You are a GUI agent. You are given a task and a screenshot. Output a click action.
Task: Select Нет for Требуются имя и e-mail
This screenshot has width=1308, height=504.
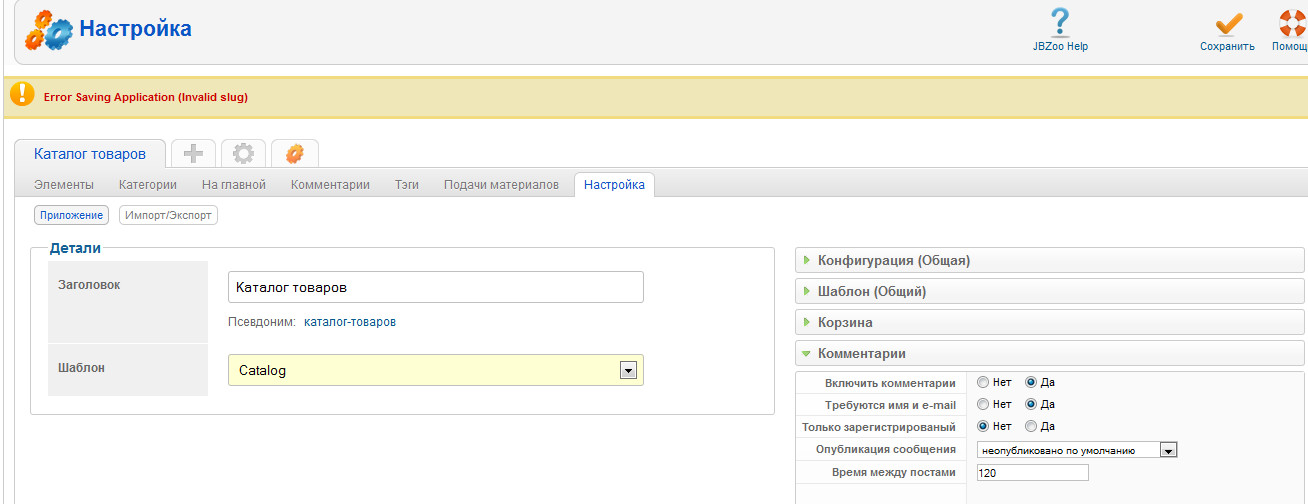tap(983, 405)
